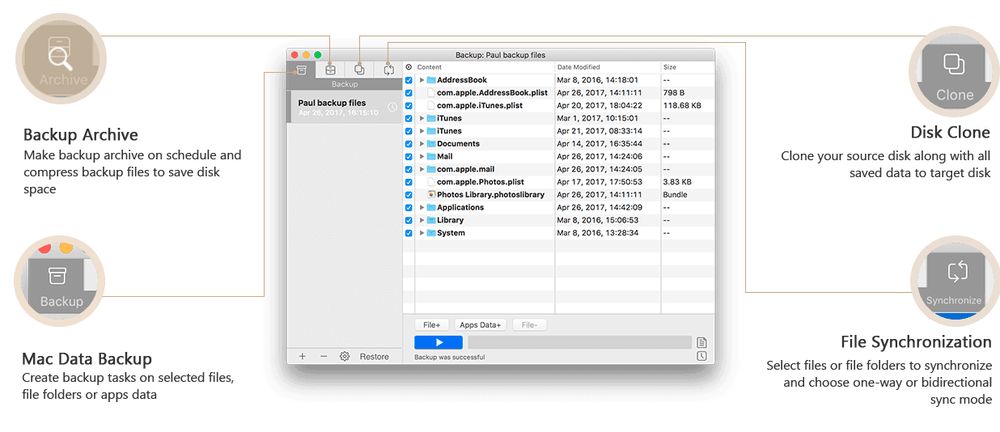This screenshot has width=1000, height=432.
Task: Expand the Mail folder triangle
Action: point(422,156)
